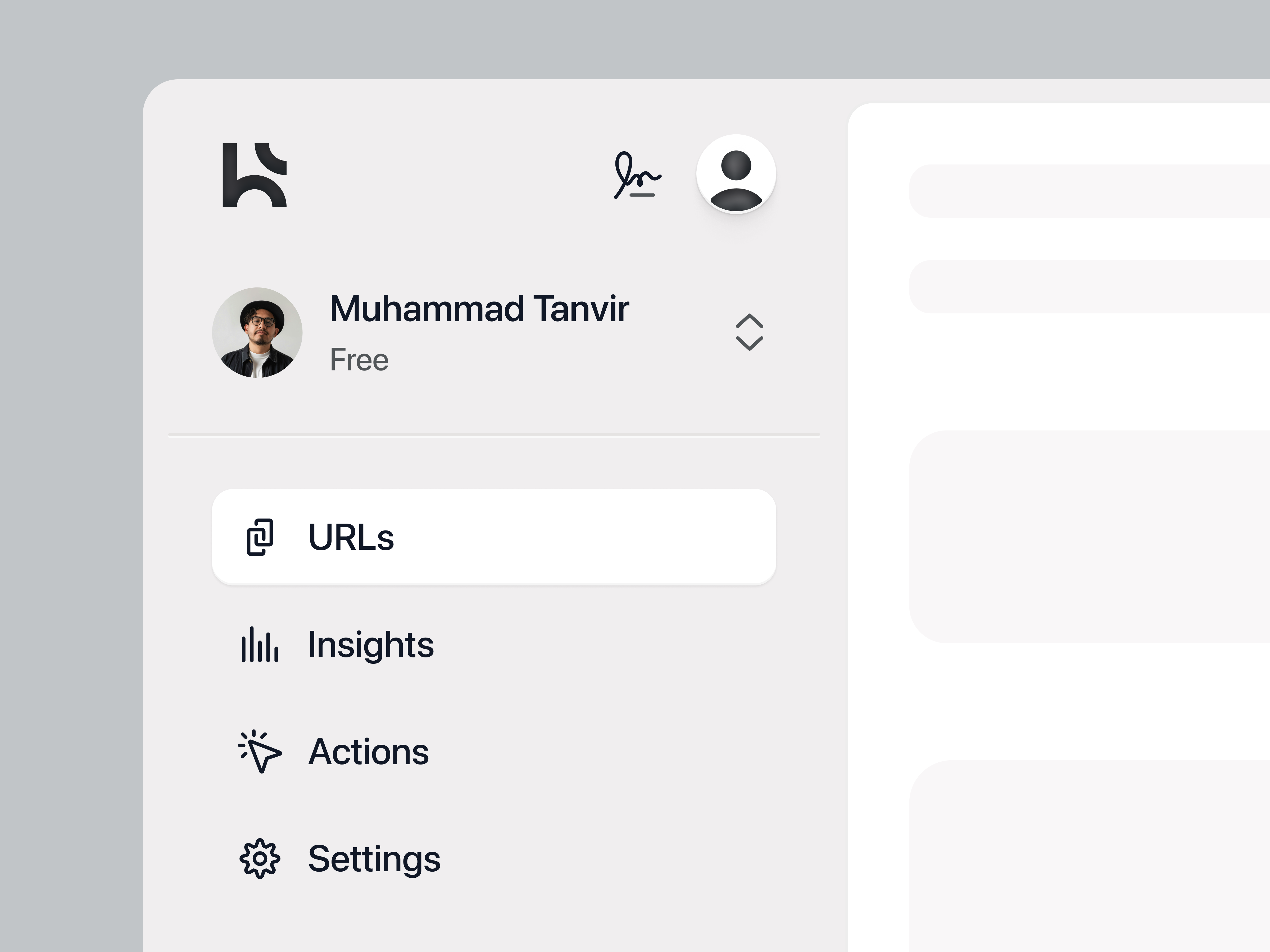Open the Actions section
The width and height of the screenshot is (1270, 952).
[369, 752]
